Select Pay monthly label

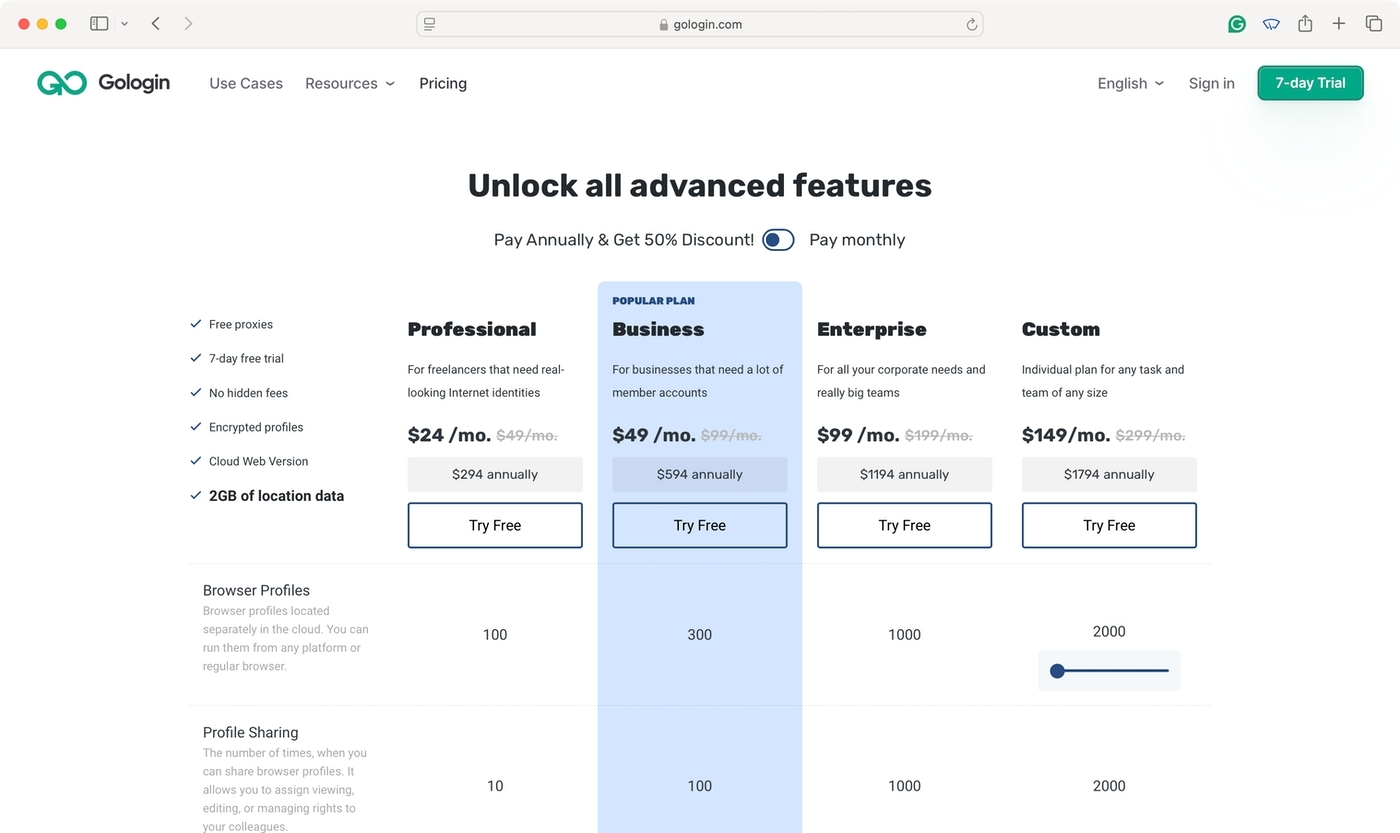point(857,240)
